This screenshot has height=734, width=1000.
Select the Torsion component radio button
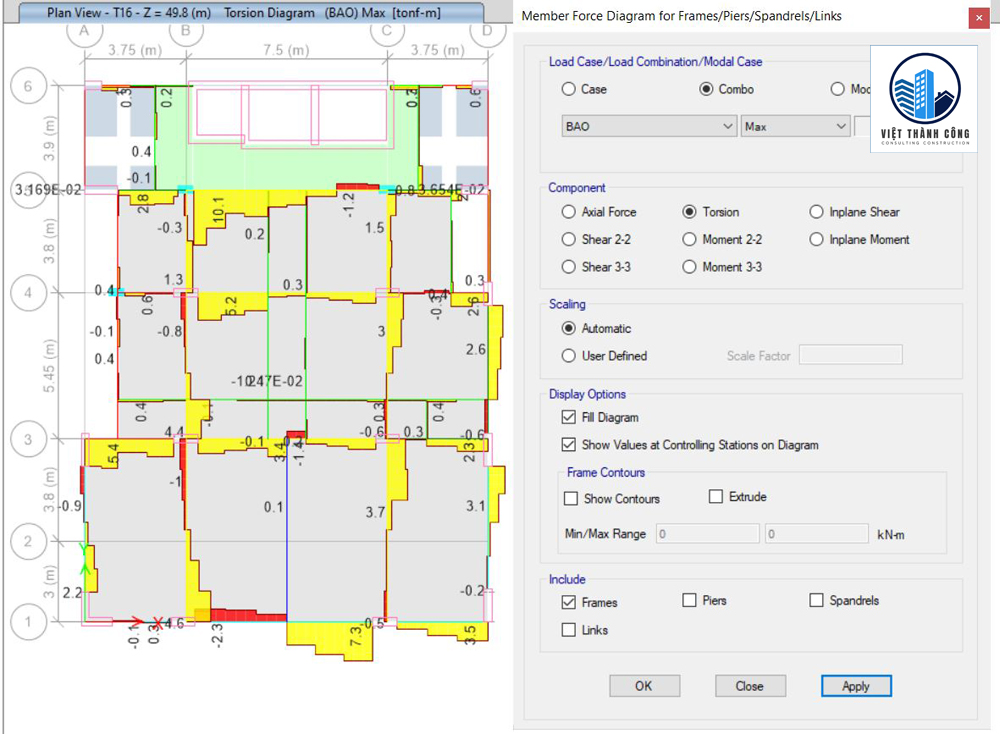coord(689,212)
